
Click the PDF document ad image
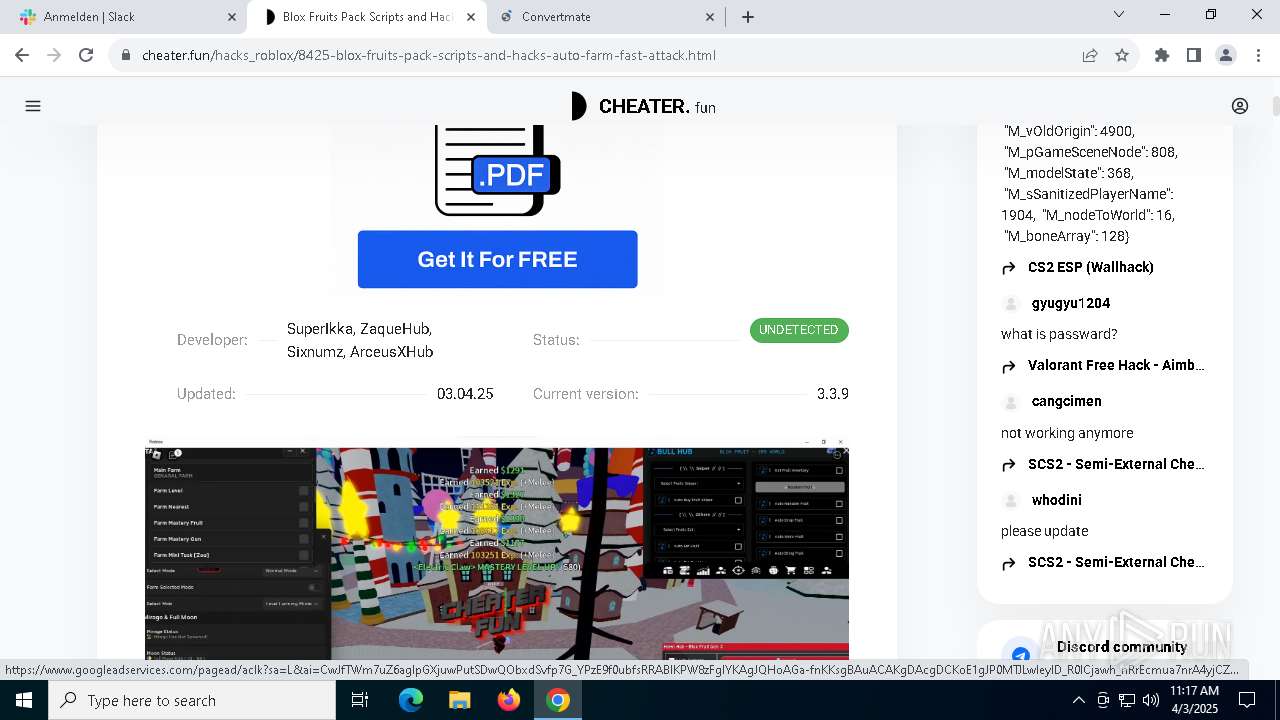(497, 170)
